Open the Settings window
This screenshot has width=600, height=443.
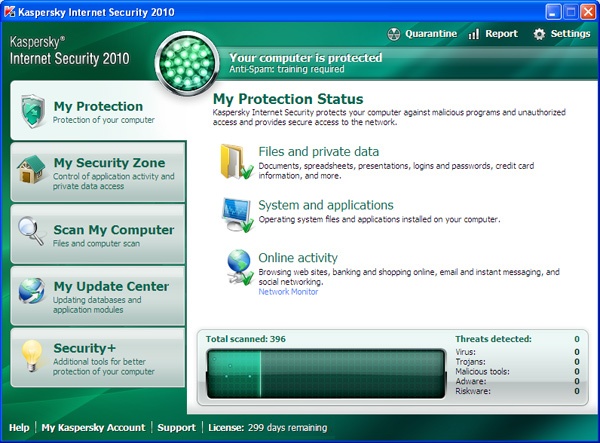click(x=561, y=34)
